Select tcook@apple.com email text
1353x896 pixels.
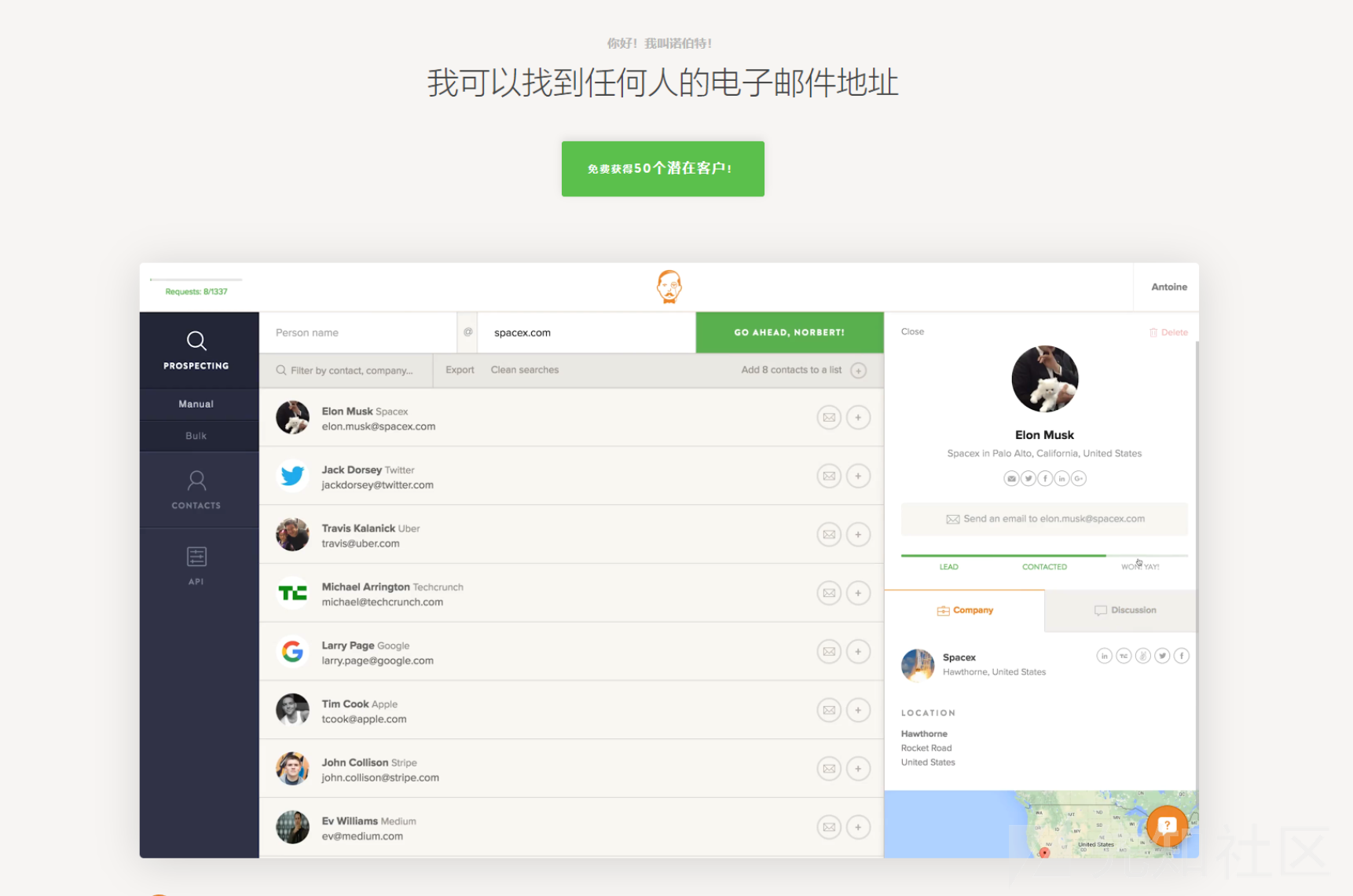[364, 719]
